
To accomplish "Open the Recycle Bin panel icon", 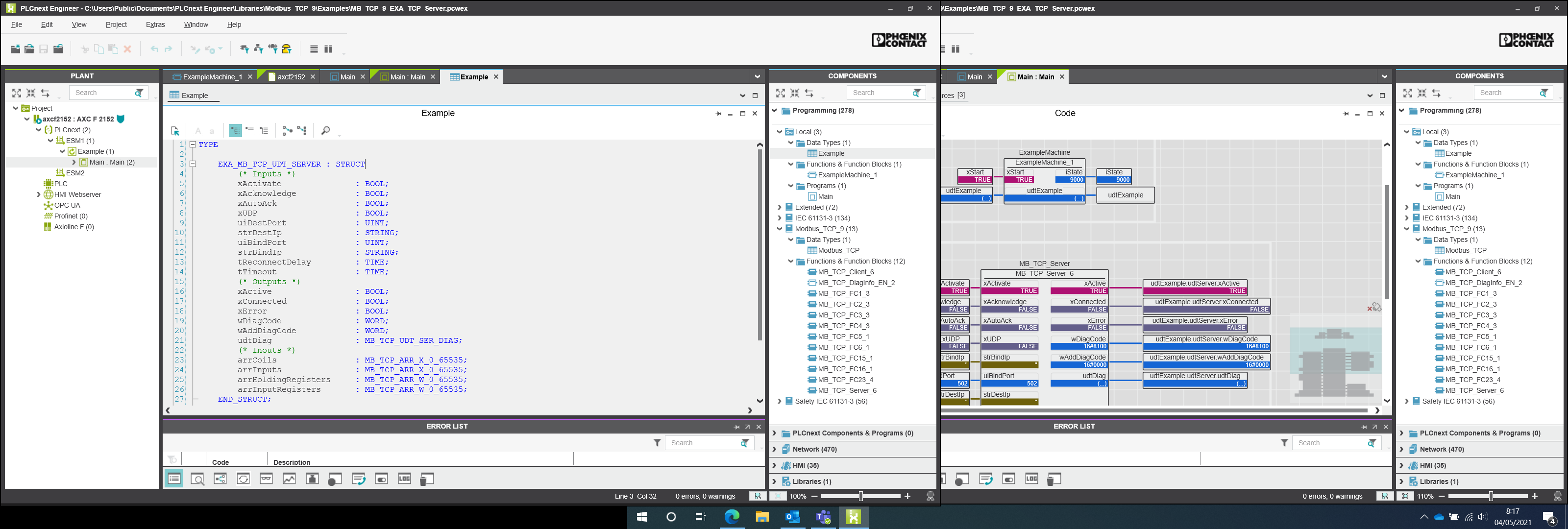I will (x=427, y=479).
